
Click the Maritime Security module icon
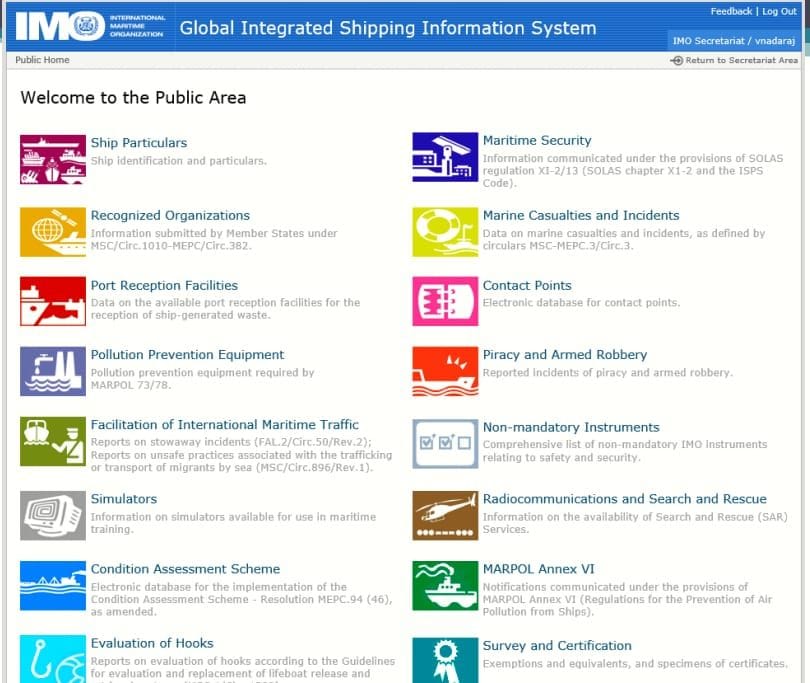pyautogui.click(x=445, y=157)
